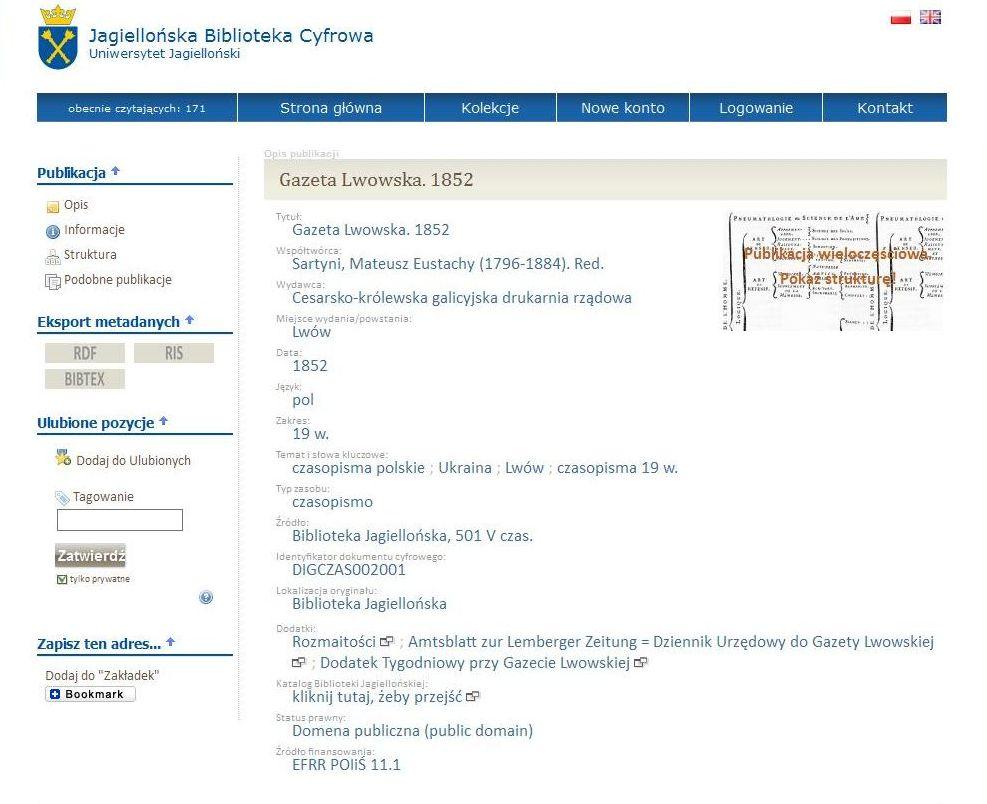Open Dodatek Tygodniowy przy Gazecie Lwowskiej link

(x=475, y=662)
